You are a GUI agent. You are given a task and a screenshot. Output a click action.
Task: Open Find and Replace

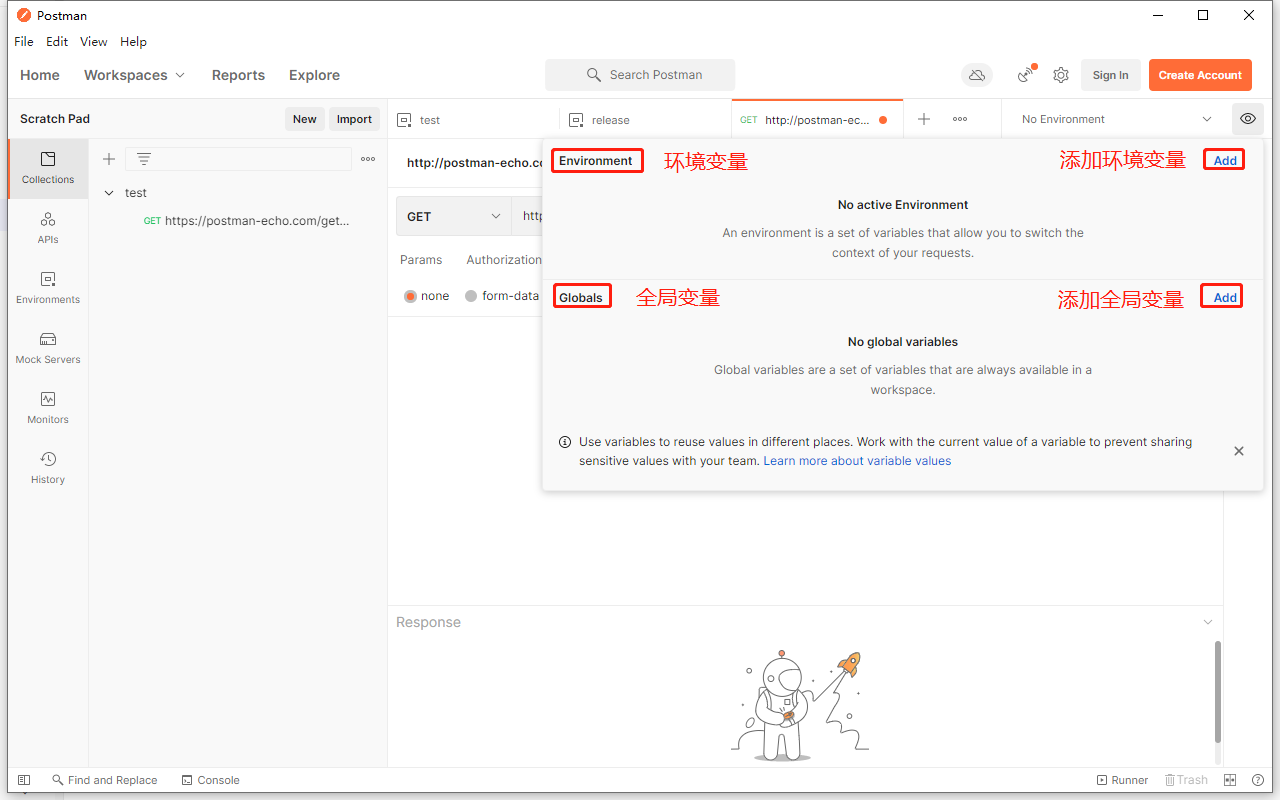[x=105, y=780]
